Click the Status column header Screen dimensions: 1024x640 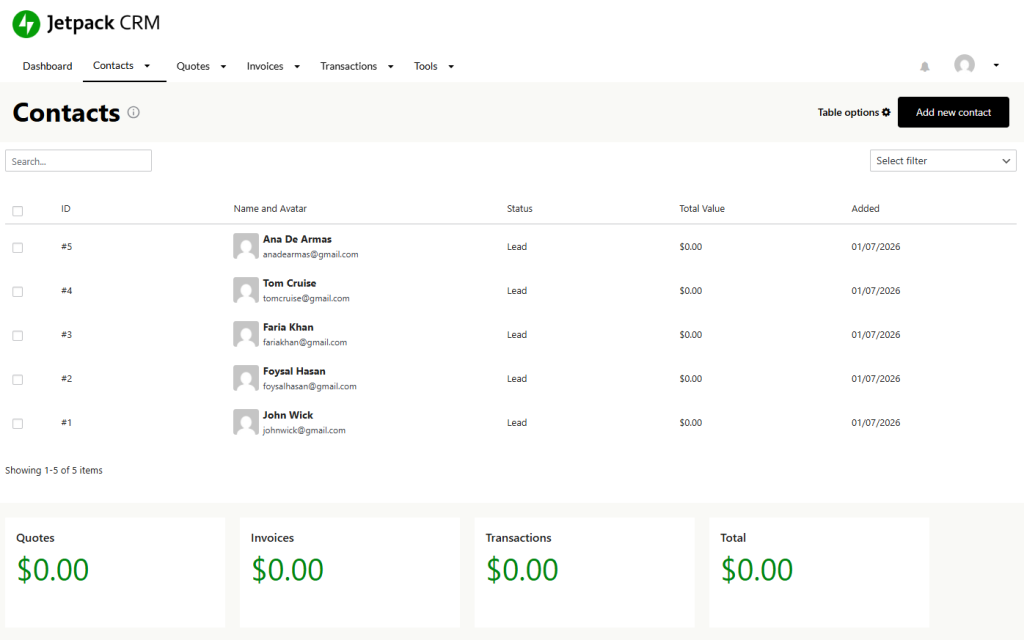point(519,208)
